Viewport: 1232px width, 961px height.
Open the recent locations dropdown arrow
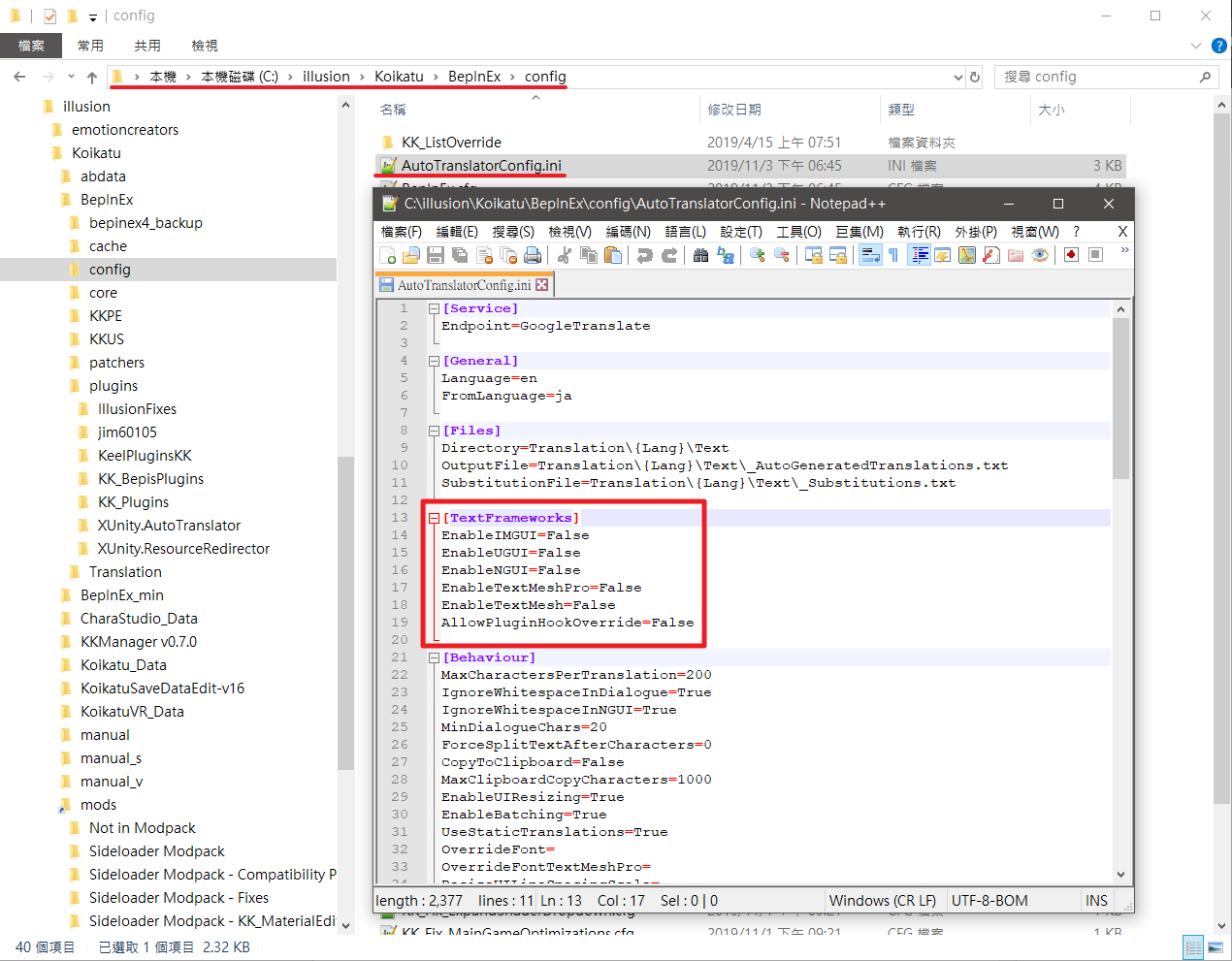(x=71, y=77)
